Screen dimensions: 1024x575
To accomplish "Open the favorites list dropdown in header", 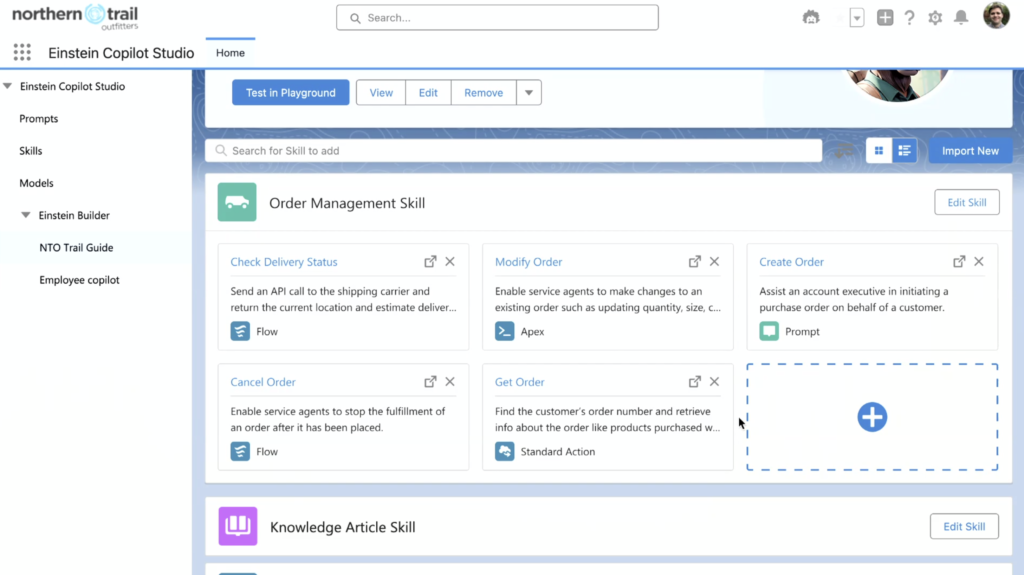I will pyautogui.click(x=856, y=18).
